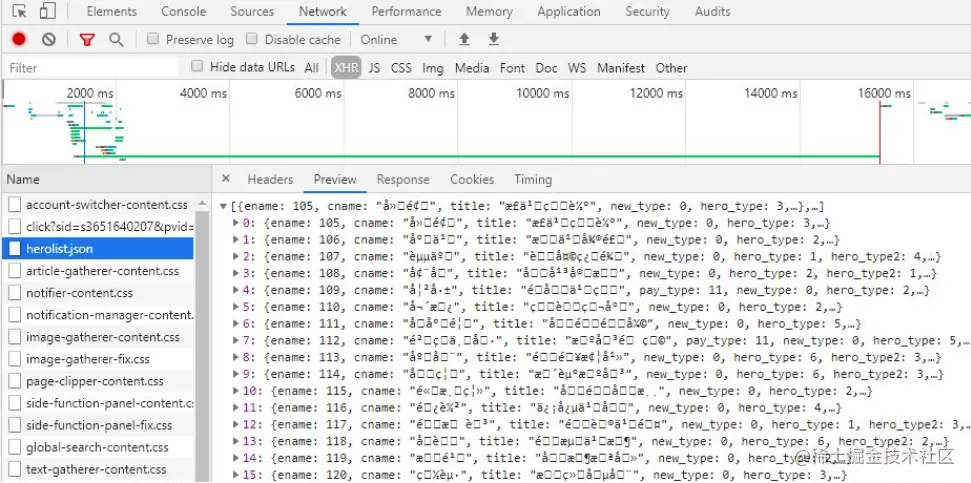
Task: Filter requests by Font
Action: tap(512, 68)
